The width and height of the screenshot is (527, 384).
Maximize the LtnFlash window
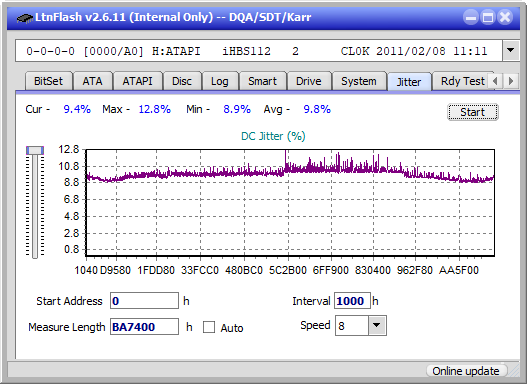point(488,17)
